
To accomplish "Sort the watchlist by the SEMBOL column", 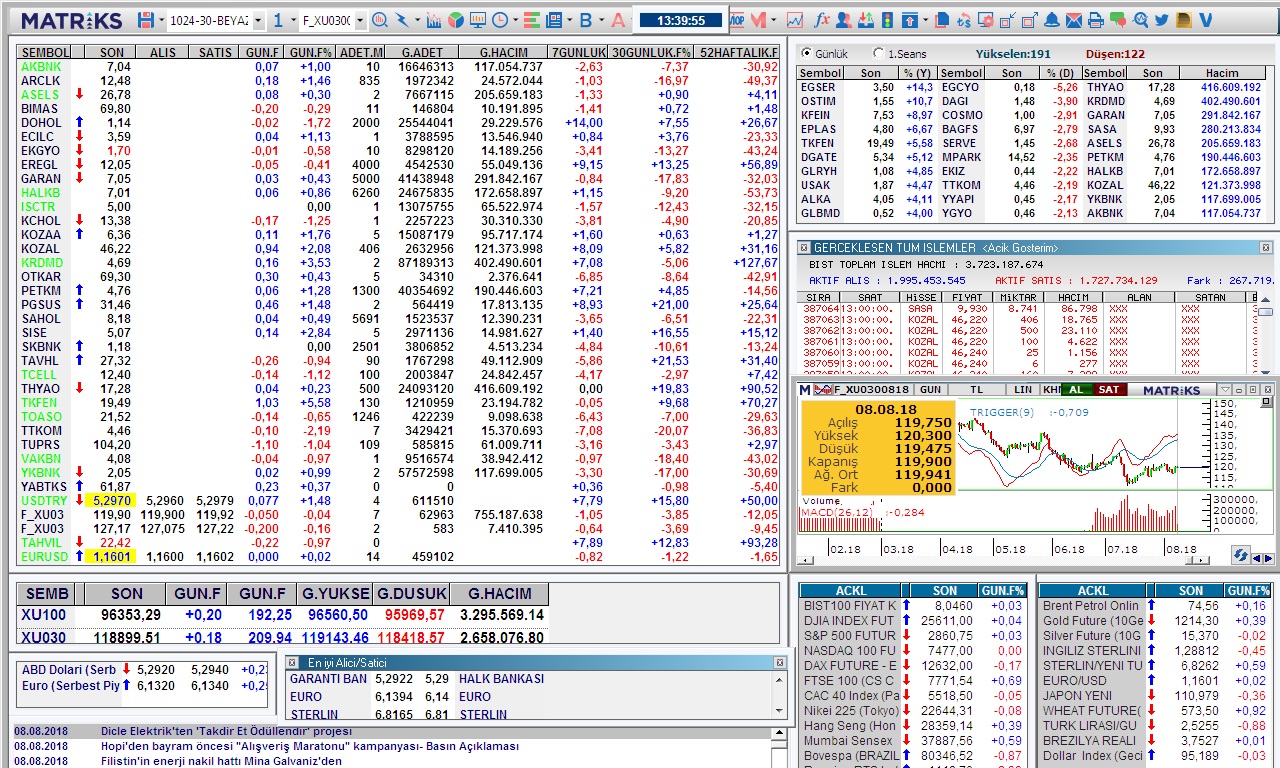I will point(45,52).
